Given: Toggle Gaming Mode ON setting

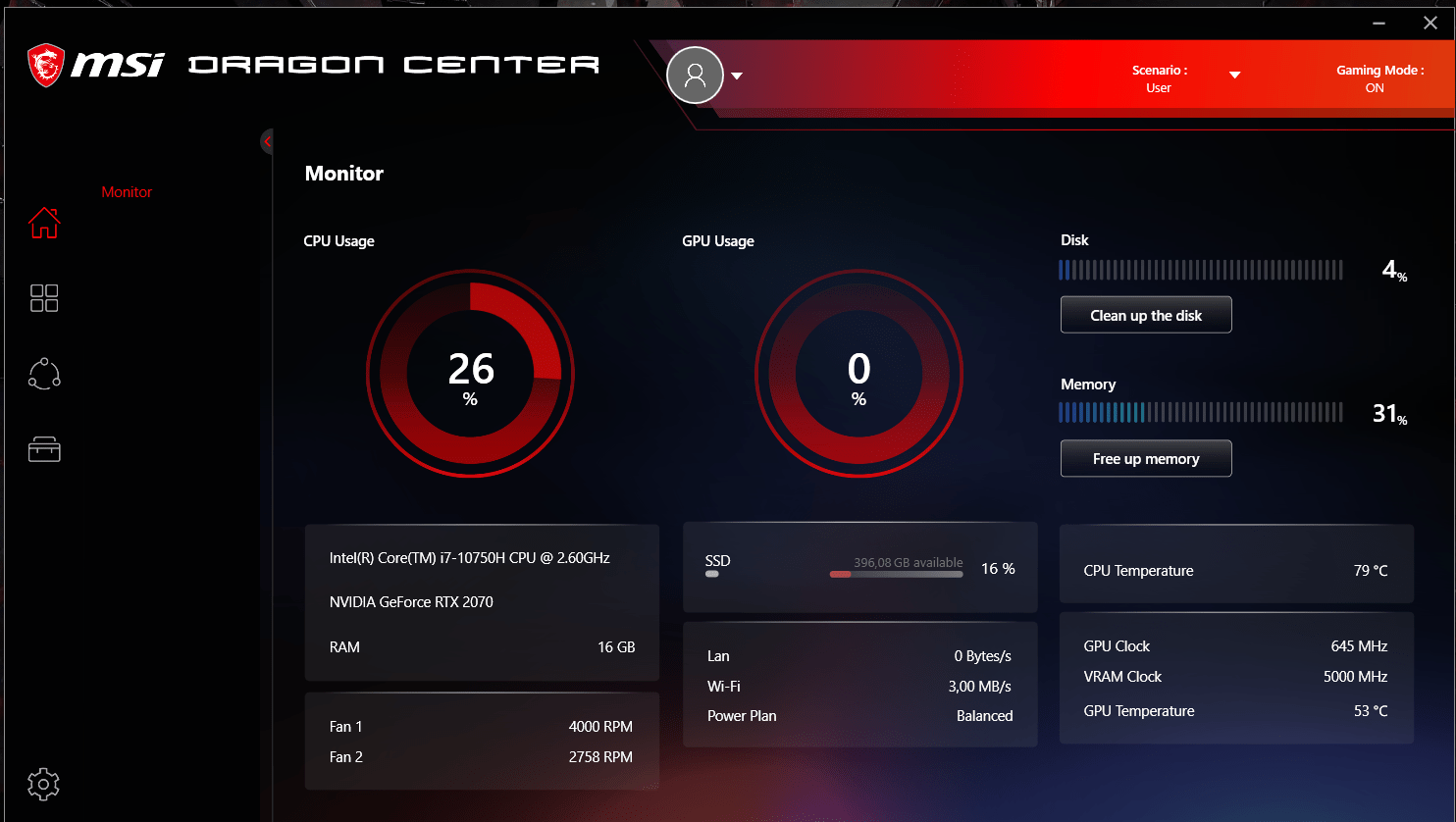Looking at the screenshot, I should pyautogui.click(x=1379, y=78).
